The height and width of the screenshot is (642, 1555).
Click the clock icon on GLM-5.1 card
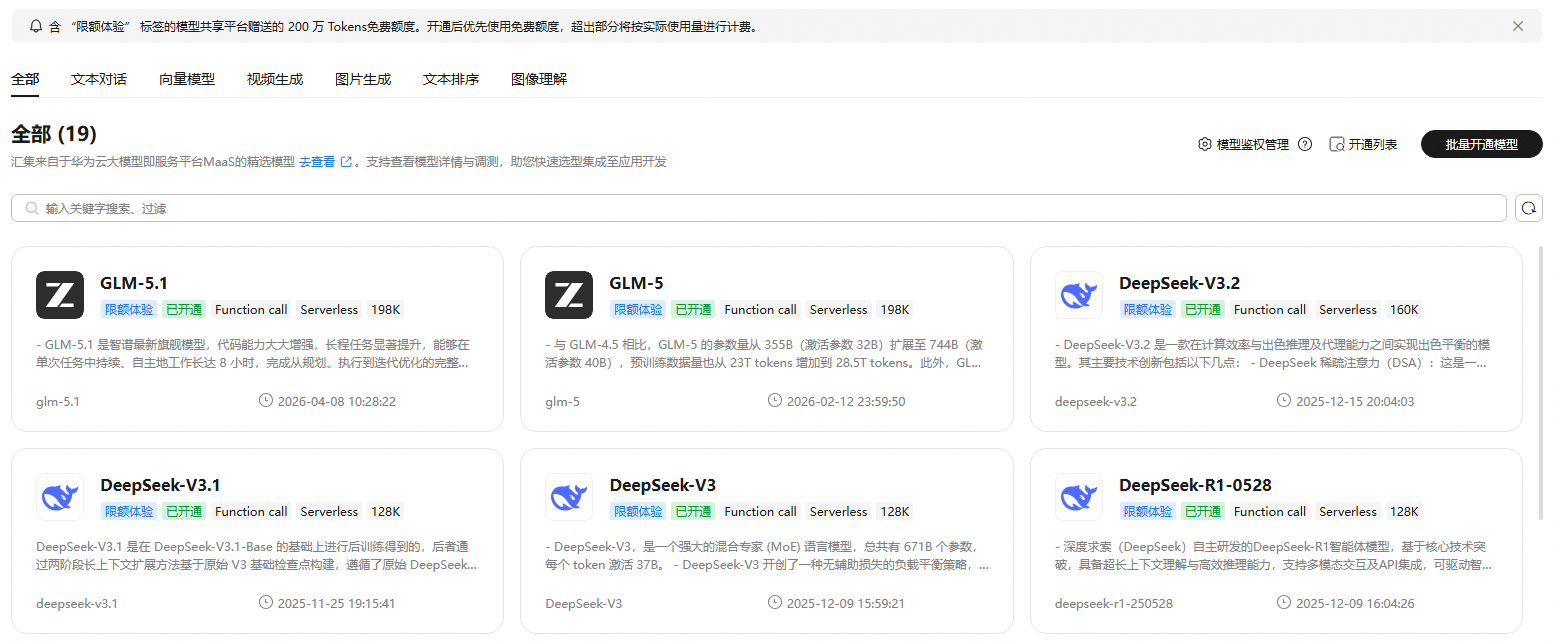(x=265, y=401)
